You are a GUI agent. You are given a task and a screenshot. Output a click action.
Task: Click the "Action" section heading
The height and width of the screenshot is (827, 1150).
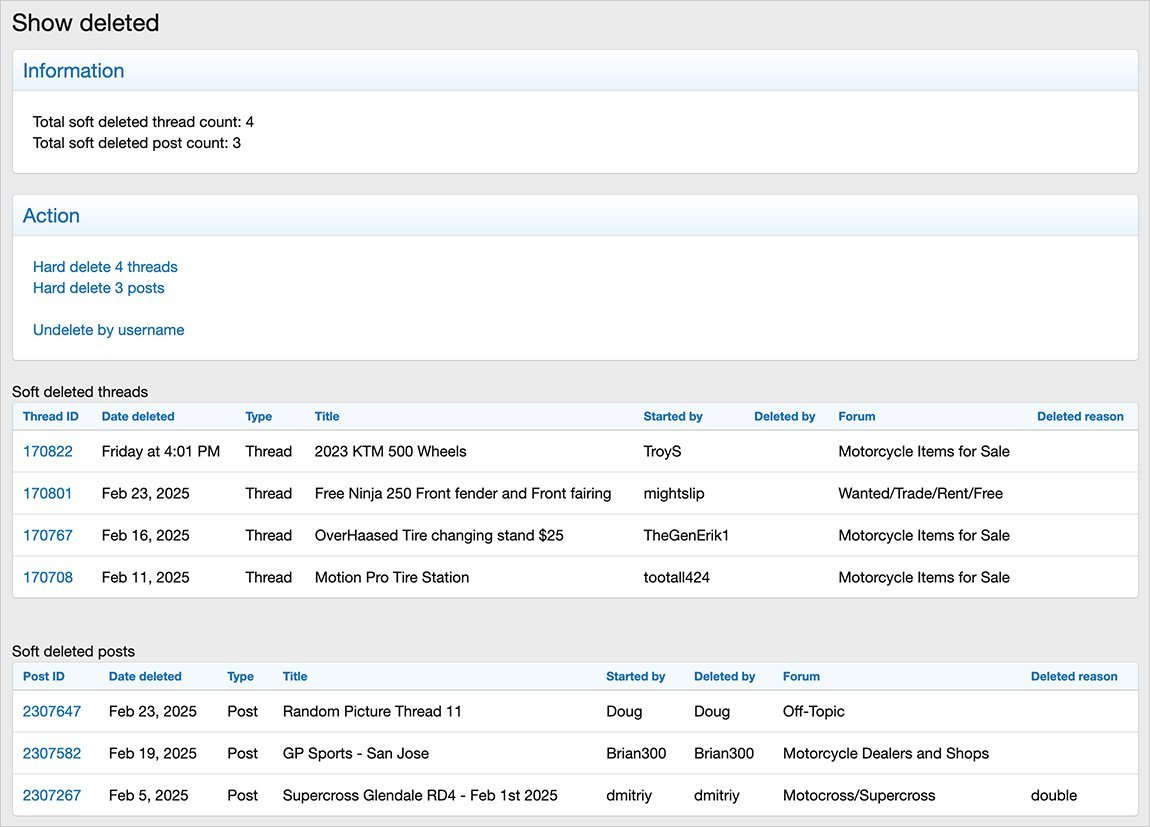tap(51, 216)
